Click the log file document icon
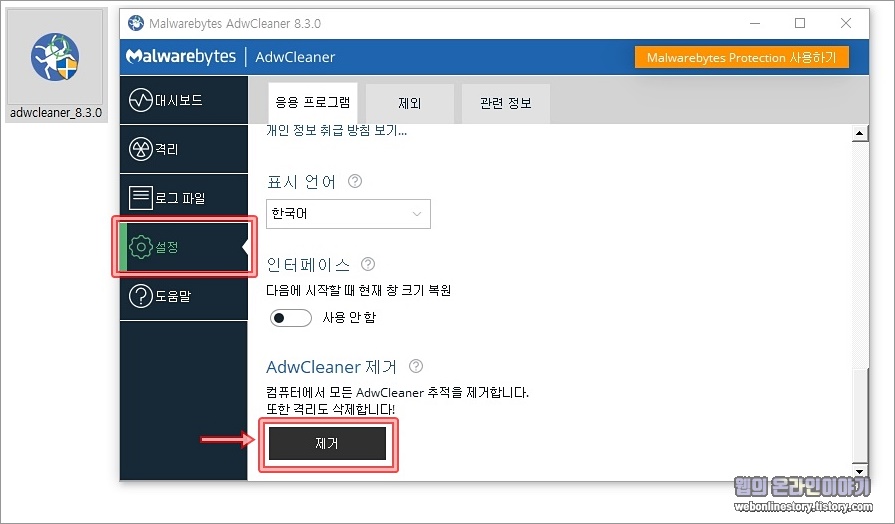Viewport: 895px width, 524px height. (140, 198)
